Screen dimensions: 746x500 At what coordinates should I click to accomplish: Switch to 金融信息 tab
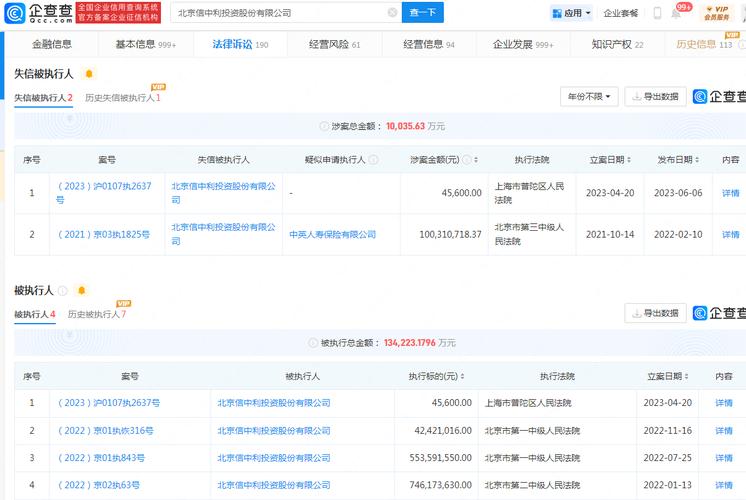(x=52, y=44)
